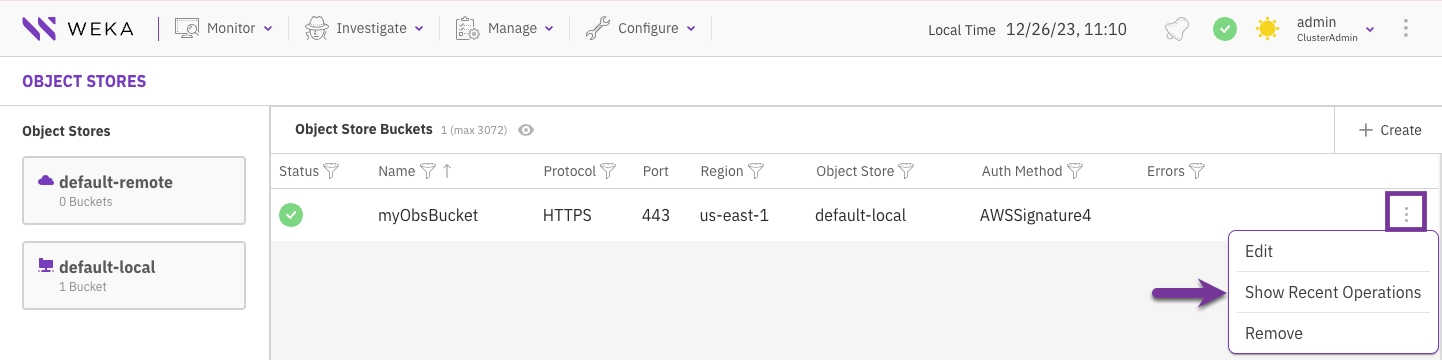
Task: Click the green cluster status checkmark icon
Action: tap(1224, 29)
